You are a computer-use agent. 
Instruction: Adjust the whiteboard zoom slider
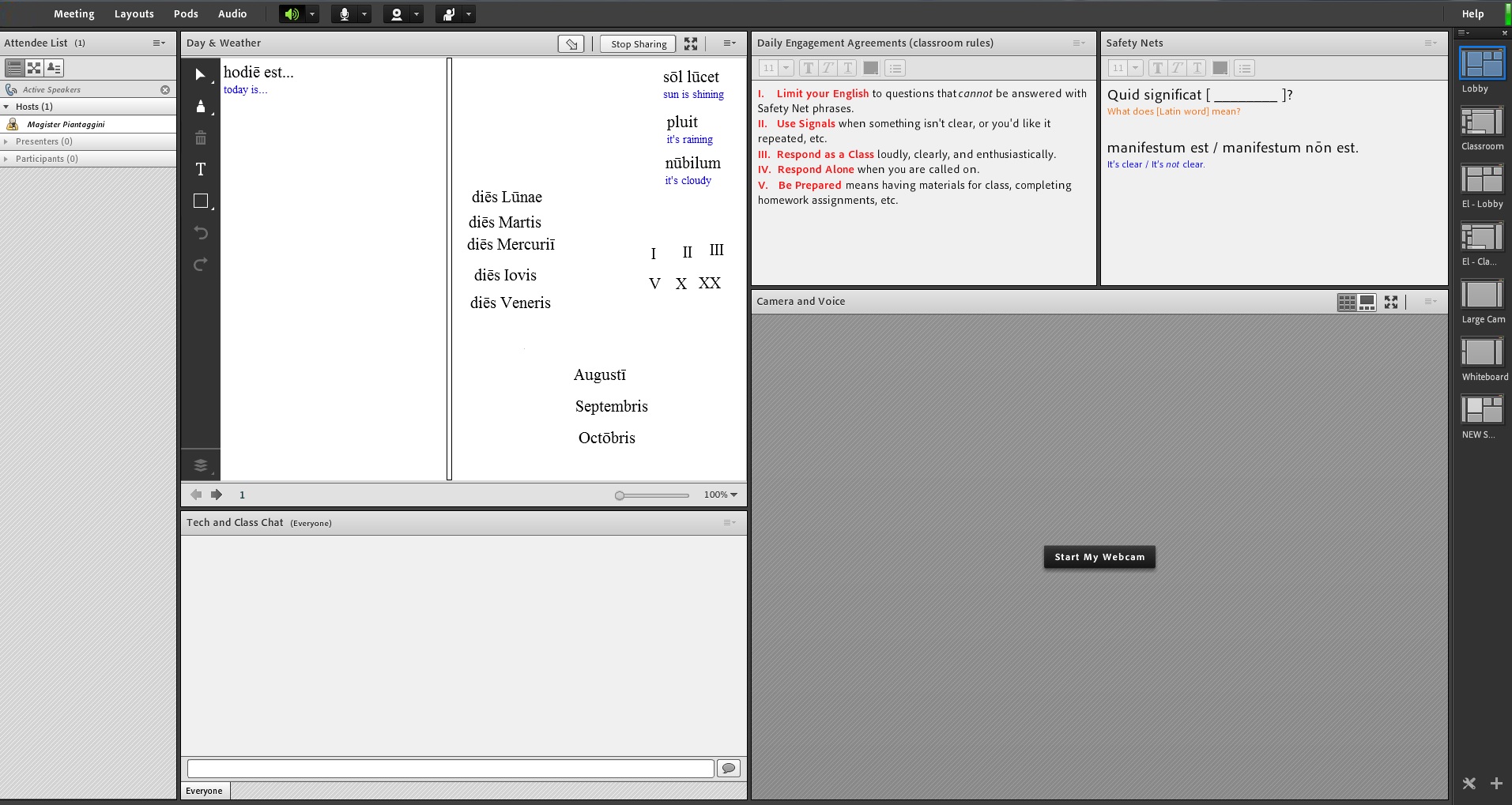pos(620,495)
